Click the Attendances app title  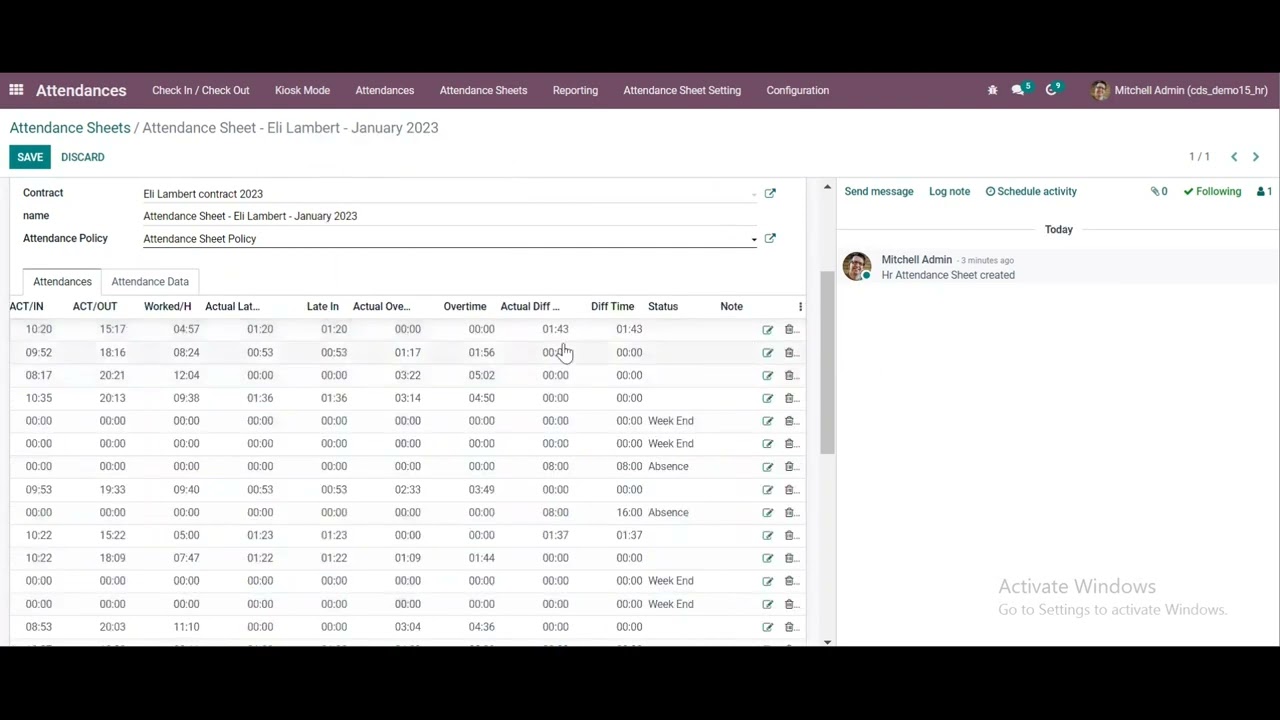81,90
